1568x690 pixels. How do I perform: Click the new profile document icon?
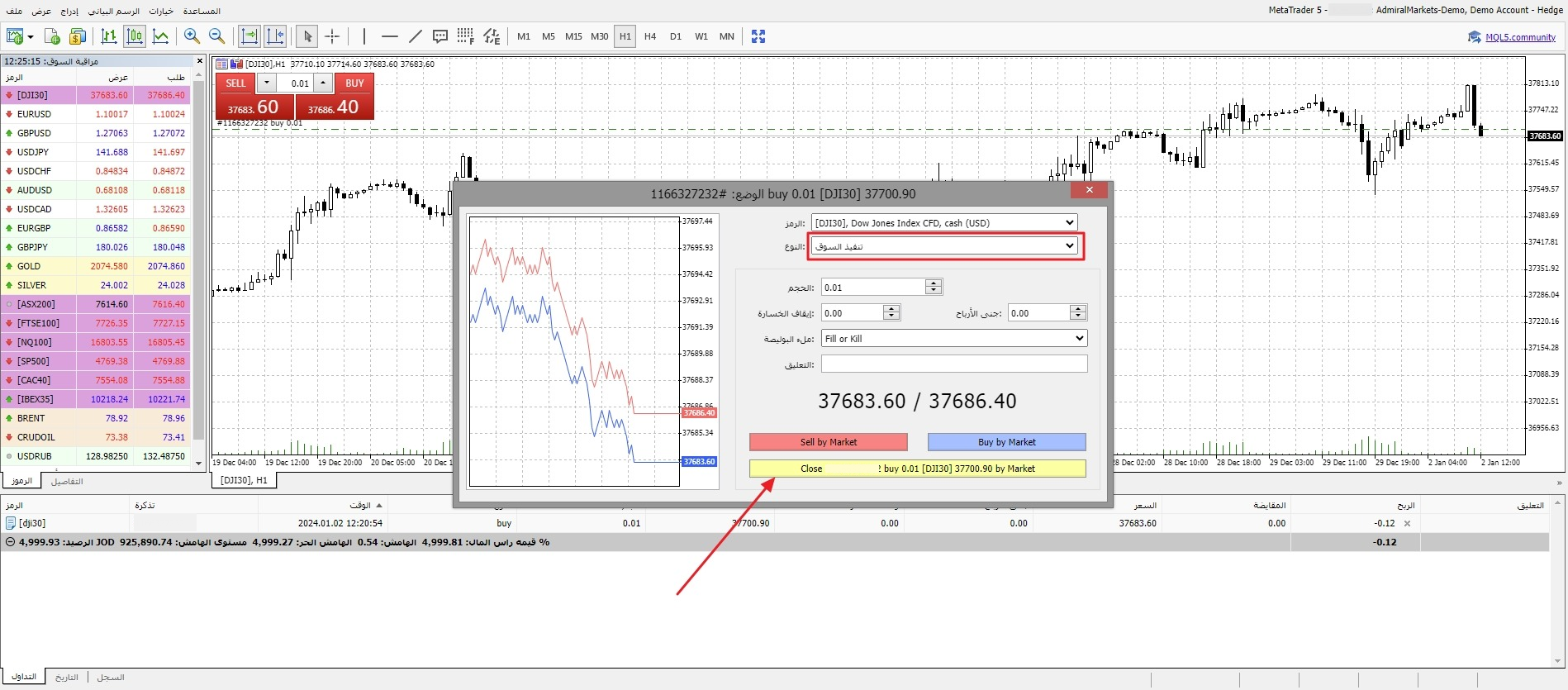click(52, 36)
